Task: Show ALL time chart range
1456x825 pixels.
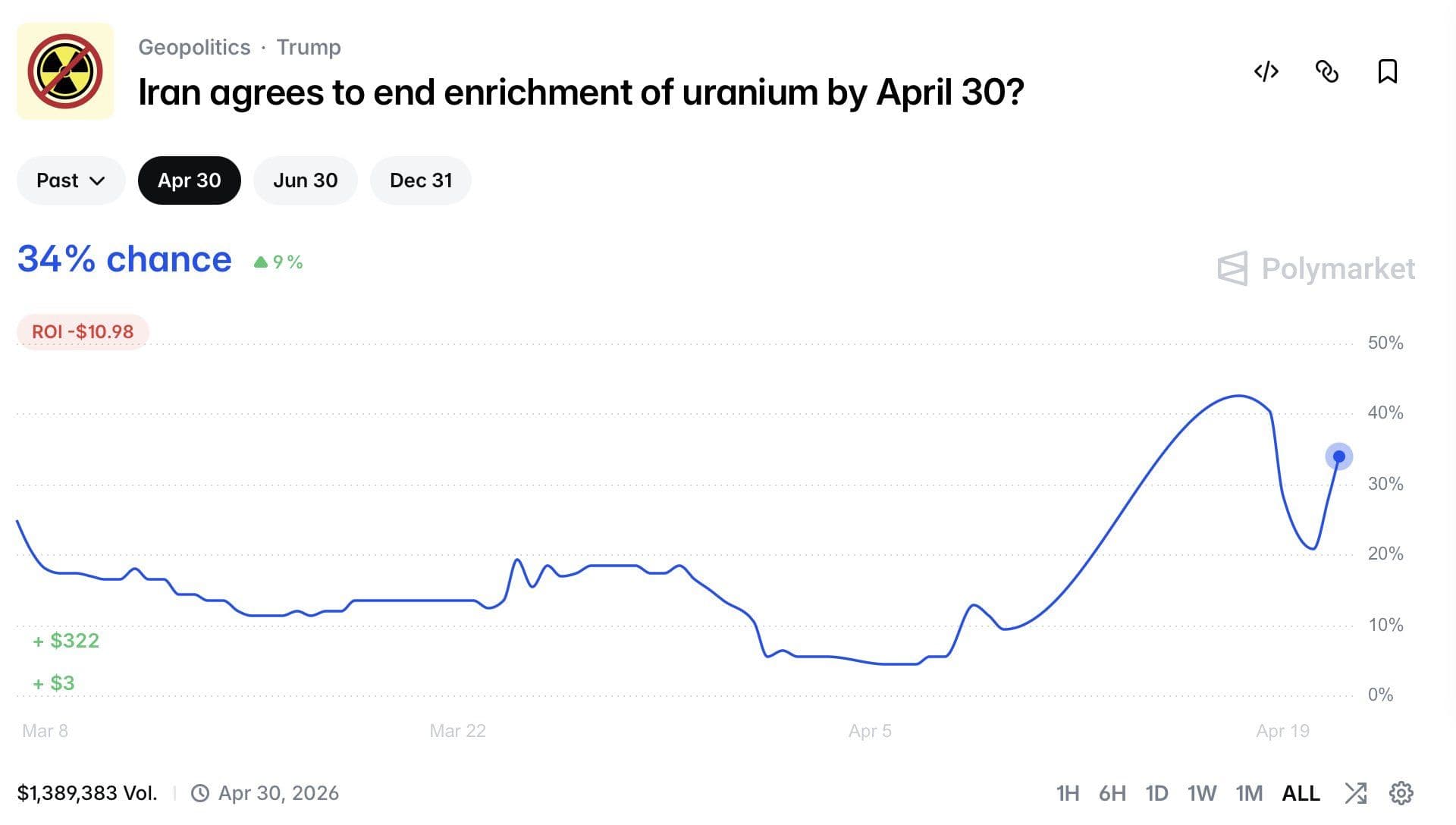Action: point(1301,793)
